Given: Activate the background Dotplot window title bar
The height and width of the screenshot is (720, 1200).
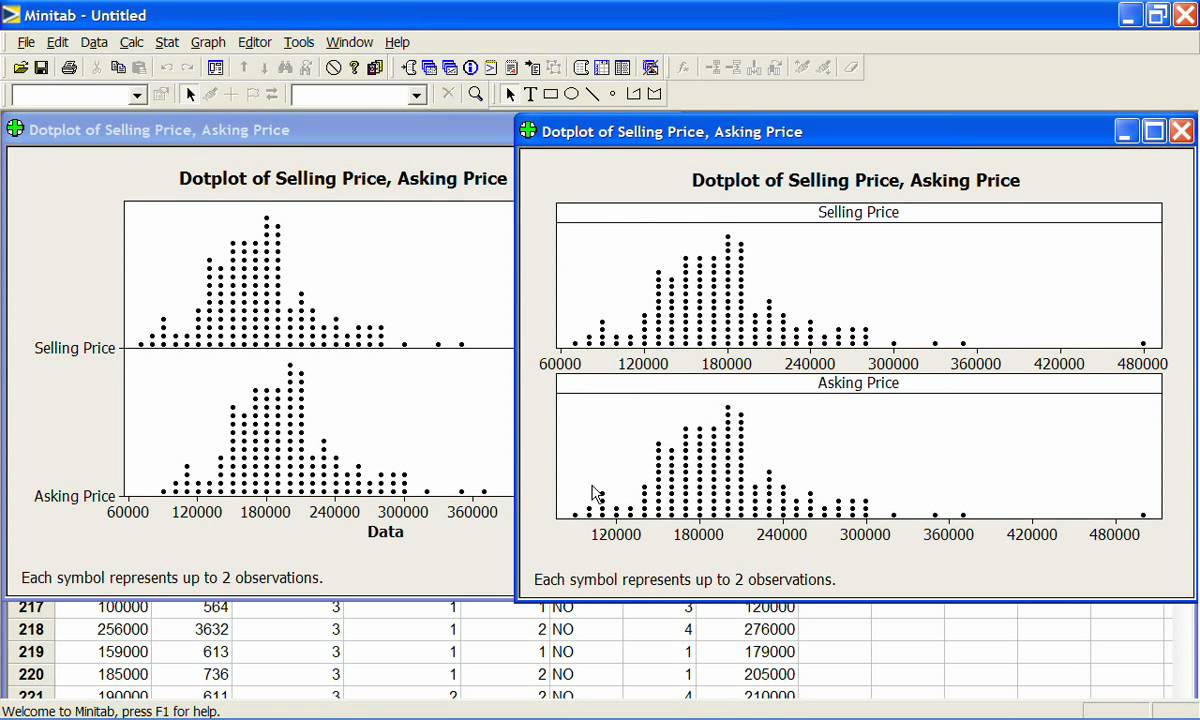Looking at the screenshot, I should coord(260,129).
